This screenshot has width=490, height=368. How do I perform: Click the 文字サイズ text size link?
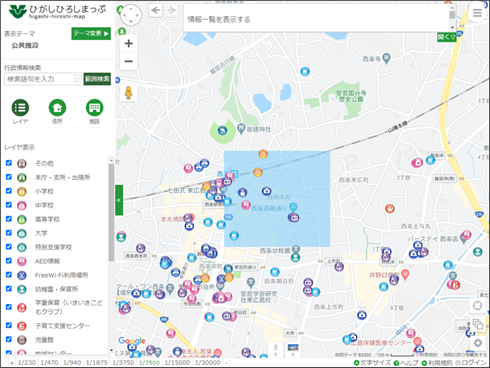click(372, 363)
